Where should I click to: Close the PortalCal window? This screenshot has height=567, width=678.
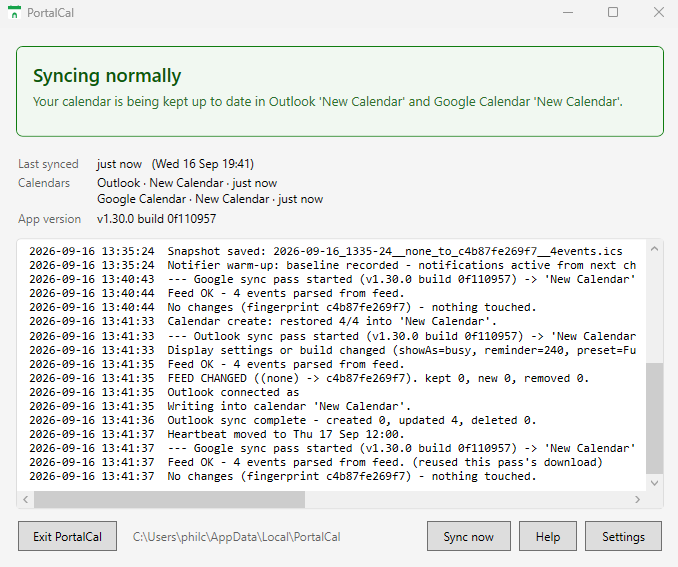(659, 13)
